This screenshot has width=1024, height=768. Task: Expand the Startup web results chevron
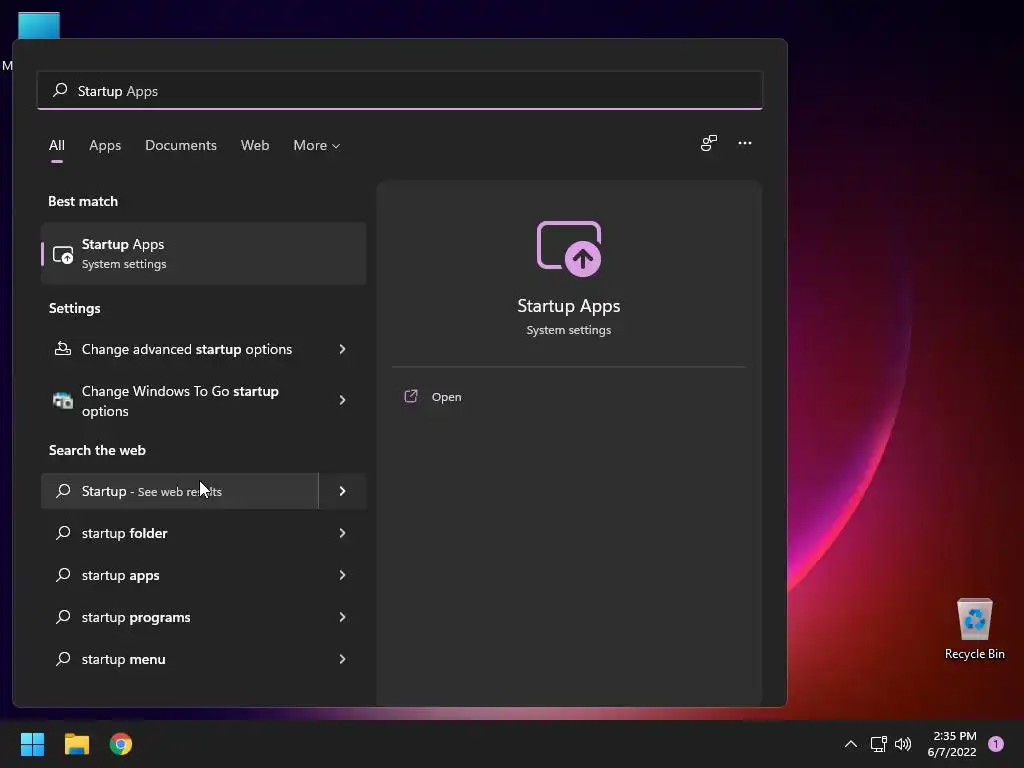click(x=342, y=491)
